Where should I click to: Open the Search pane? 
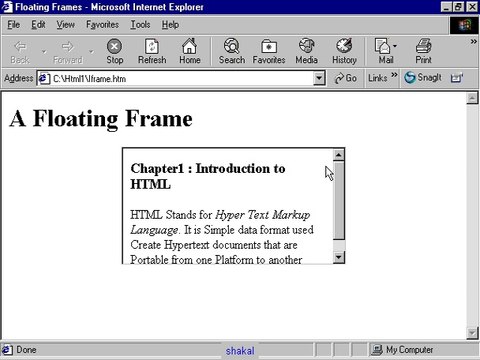pyautogui.click(x=232, y=52)
